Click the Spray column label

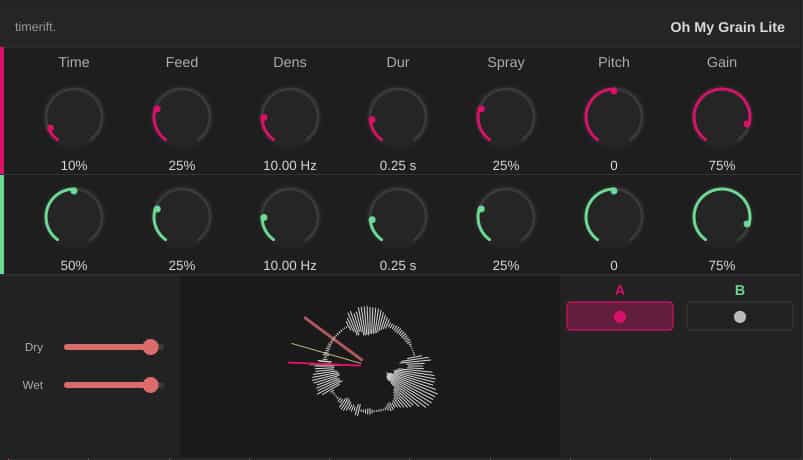506,62
